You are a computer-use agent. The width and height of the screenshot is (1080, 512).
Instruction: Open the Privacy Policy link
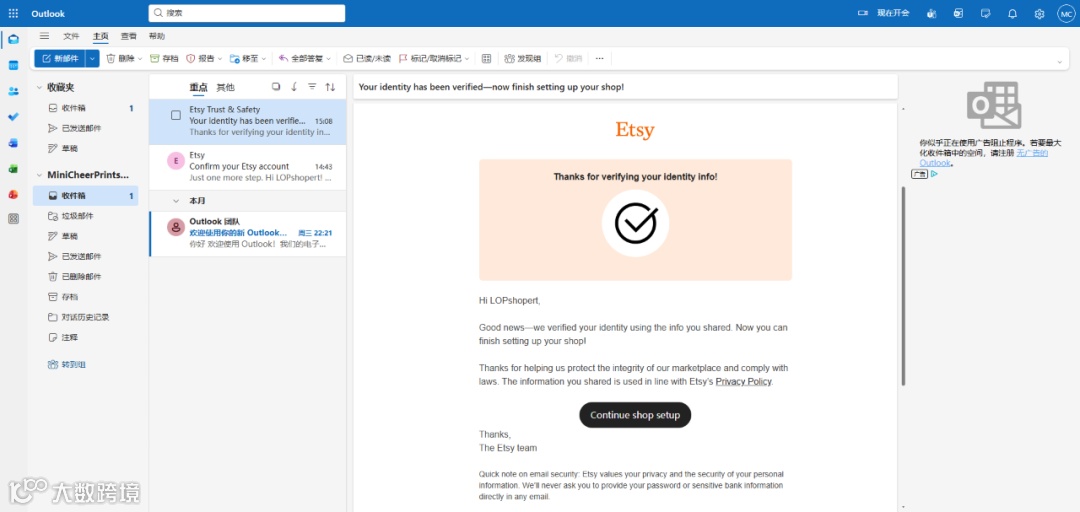[x=744, y=381]
